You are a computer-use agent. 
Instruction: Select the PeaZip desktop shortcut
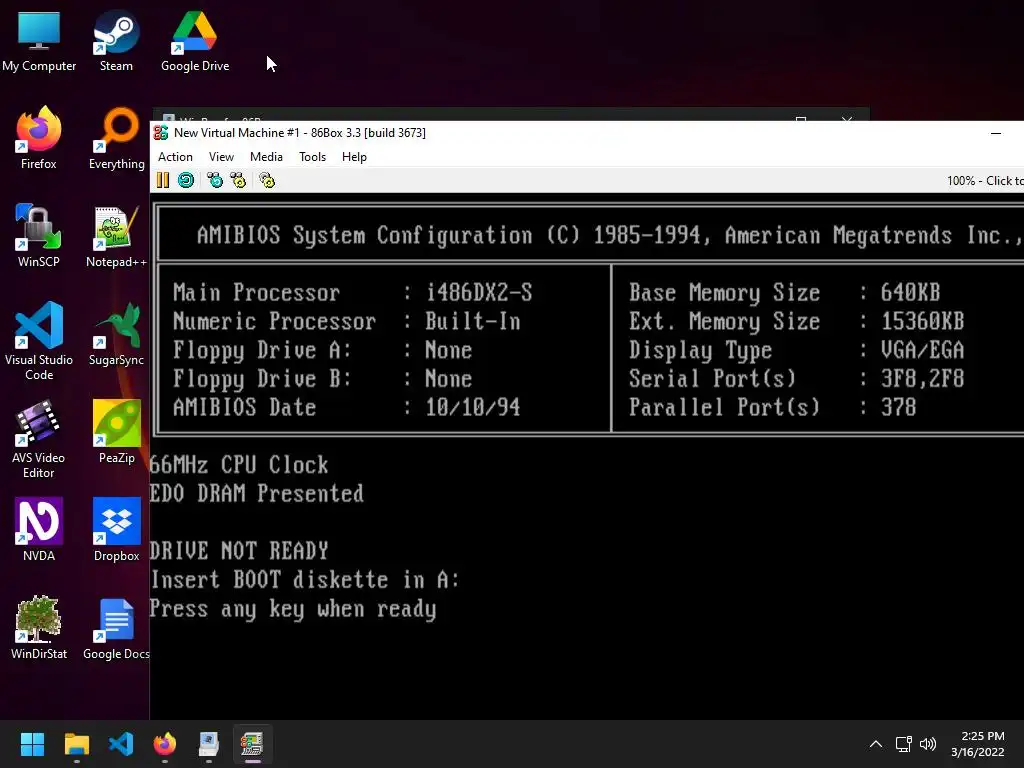[x=116, y=432]
